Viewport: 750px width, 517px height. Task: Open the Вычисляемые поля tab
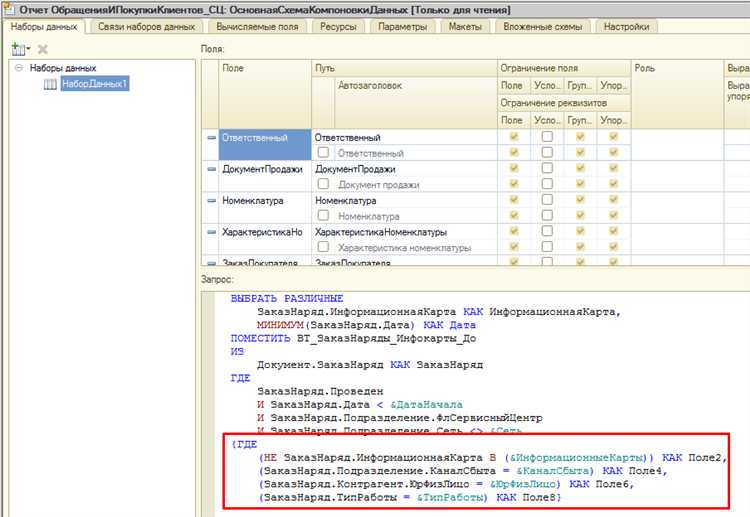click(x=257, y=27)
